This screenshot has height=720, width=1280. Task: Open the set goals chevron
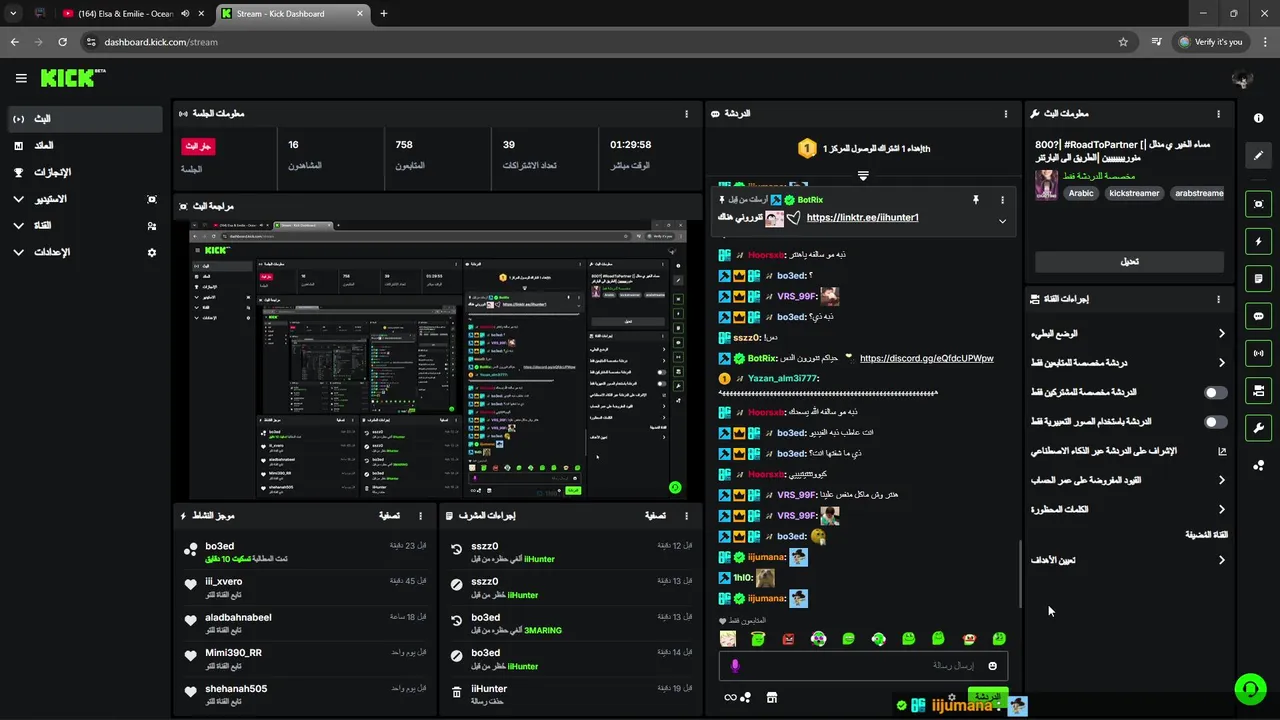pyautogui.click(x=1221, y=560)
